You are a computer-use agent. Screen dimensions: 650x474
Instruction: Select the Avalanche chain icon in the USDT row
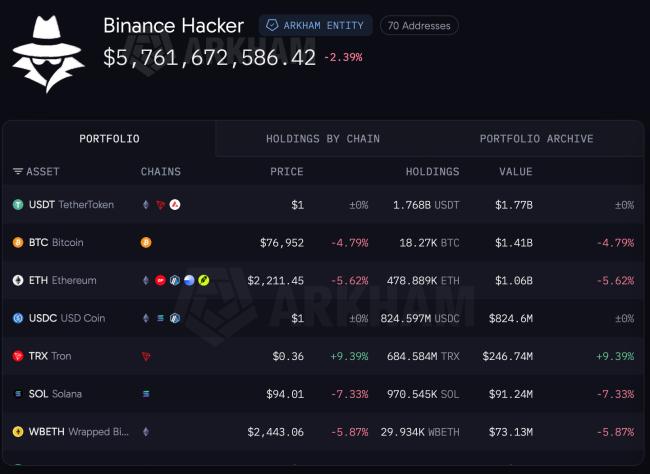[175, 204]
